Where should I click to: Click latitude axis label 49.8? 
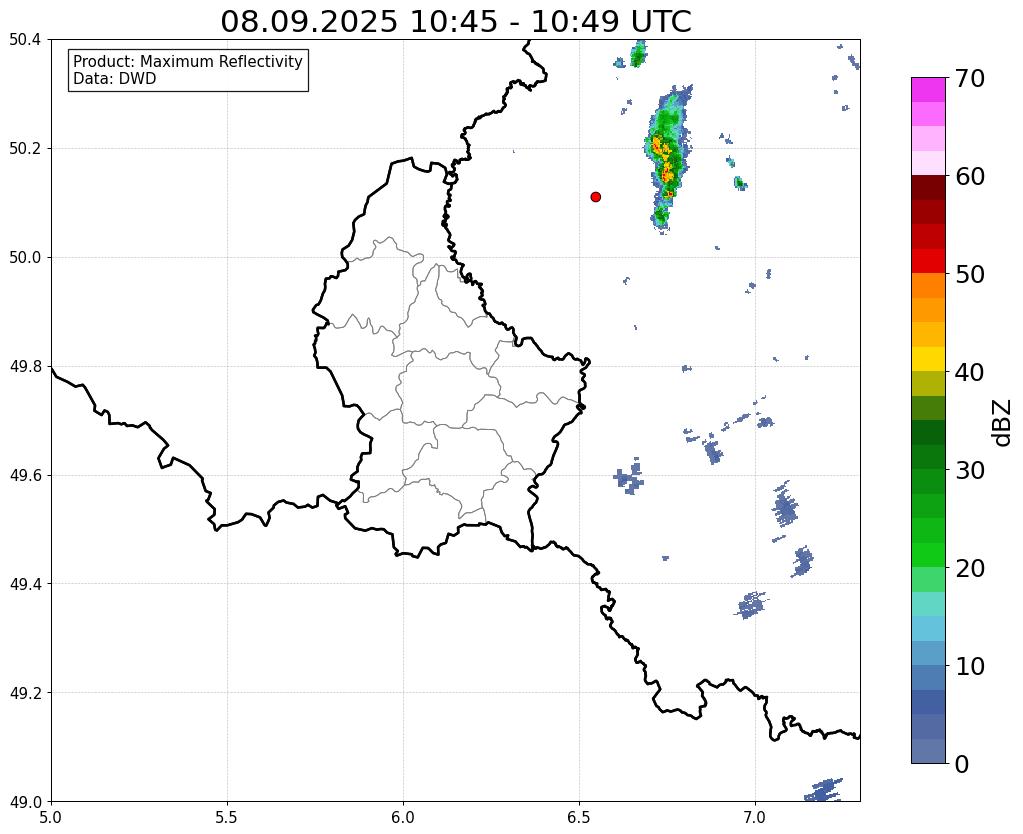pyautogui.click(x=25, y=366)
